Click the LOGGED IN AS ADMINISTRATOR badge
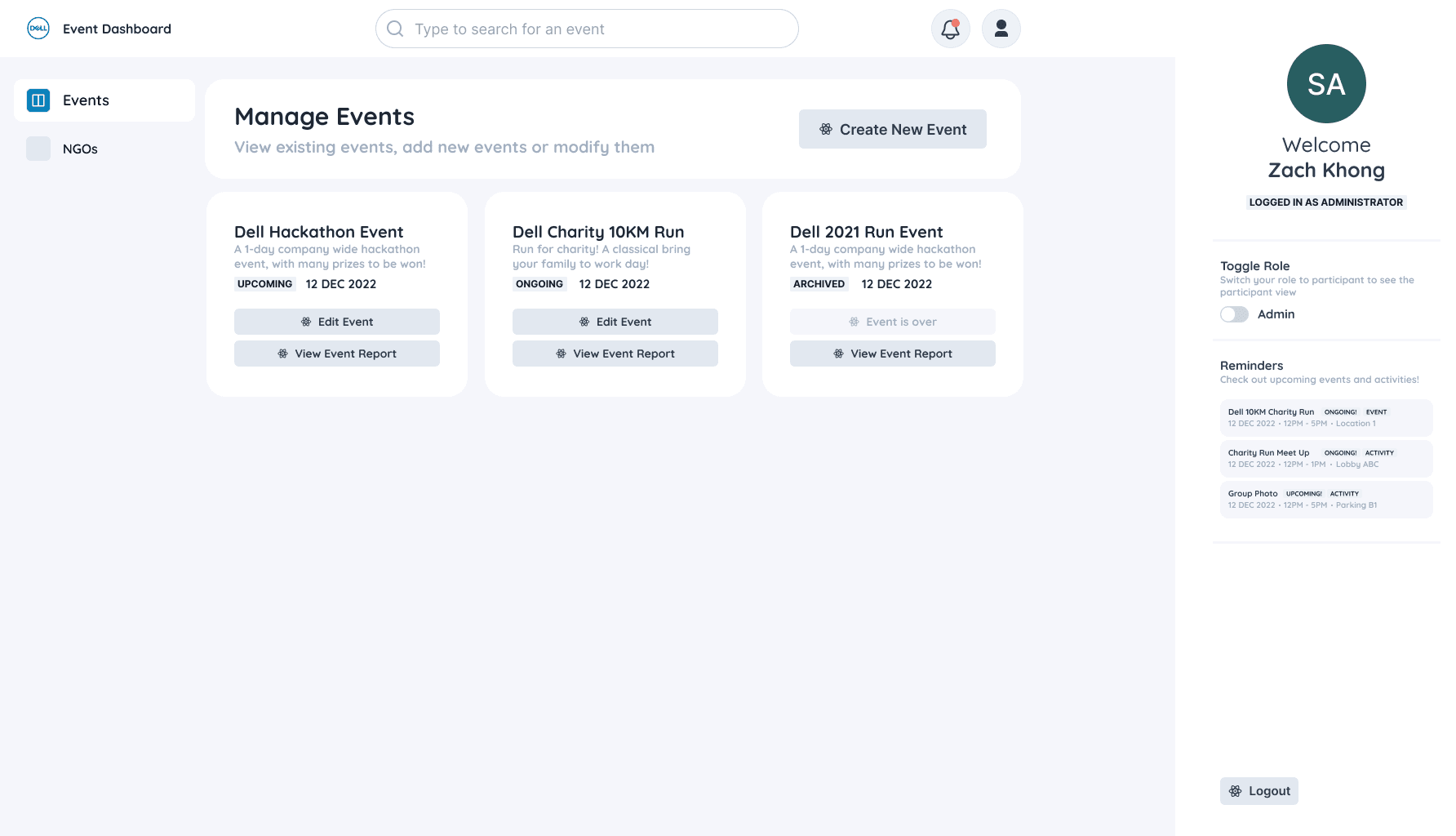The height and width of the screenshot is (836, 1456). 1326,202
